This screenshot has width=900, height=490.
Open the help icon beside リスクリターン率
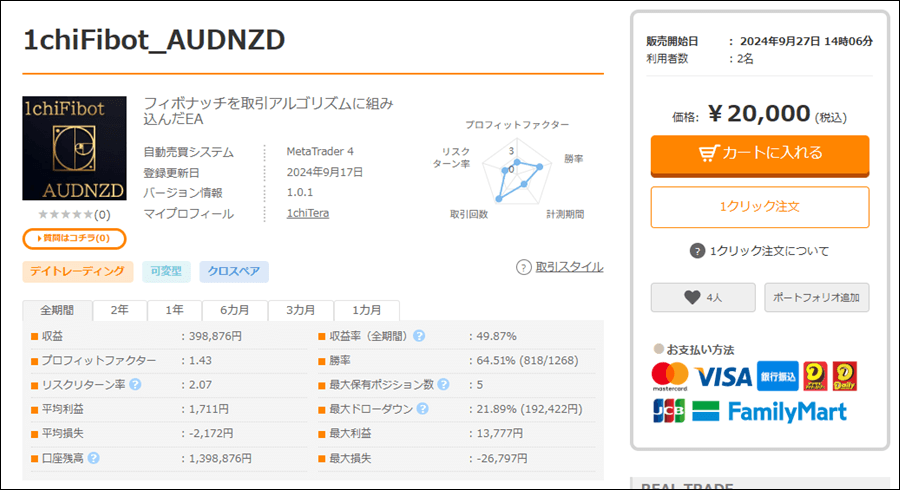pos(135,384)
